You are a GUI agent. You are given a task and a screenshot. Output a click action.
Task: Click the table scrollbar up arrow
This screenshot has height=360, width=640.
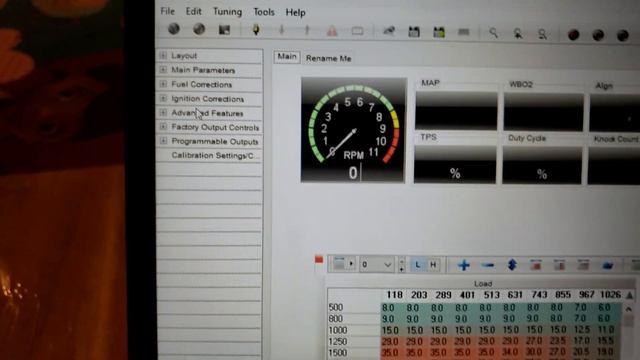[x=629, y=309]
